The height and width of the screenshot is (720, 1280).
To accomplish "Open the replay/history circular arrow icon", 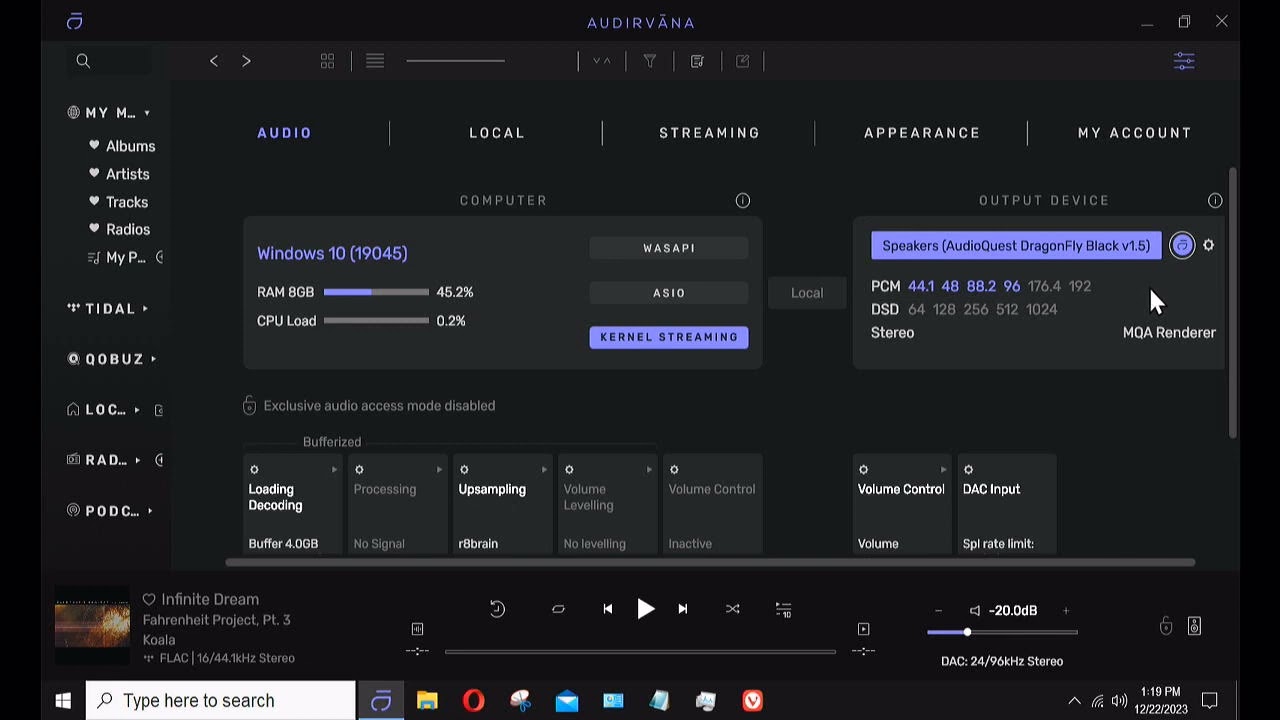I will 497,609.
